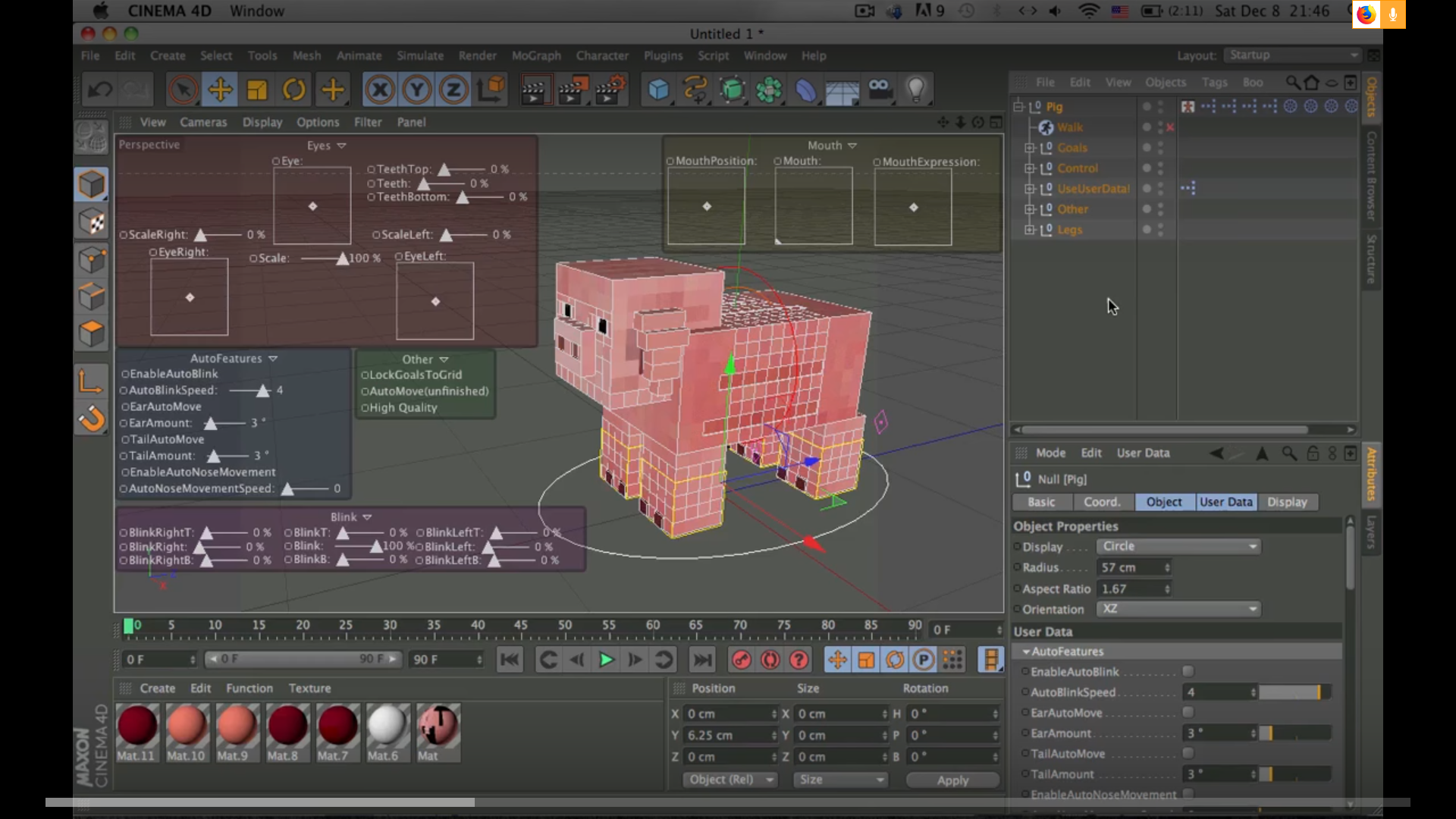Adjust the EarAmount slider in attributes
Screen dimensions: 1456x819
1295,733
